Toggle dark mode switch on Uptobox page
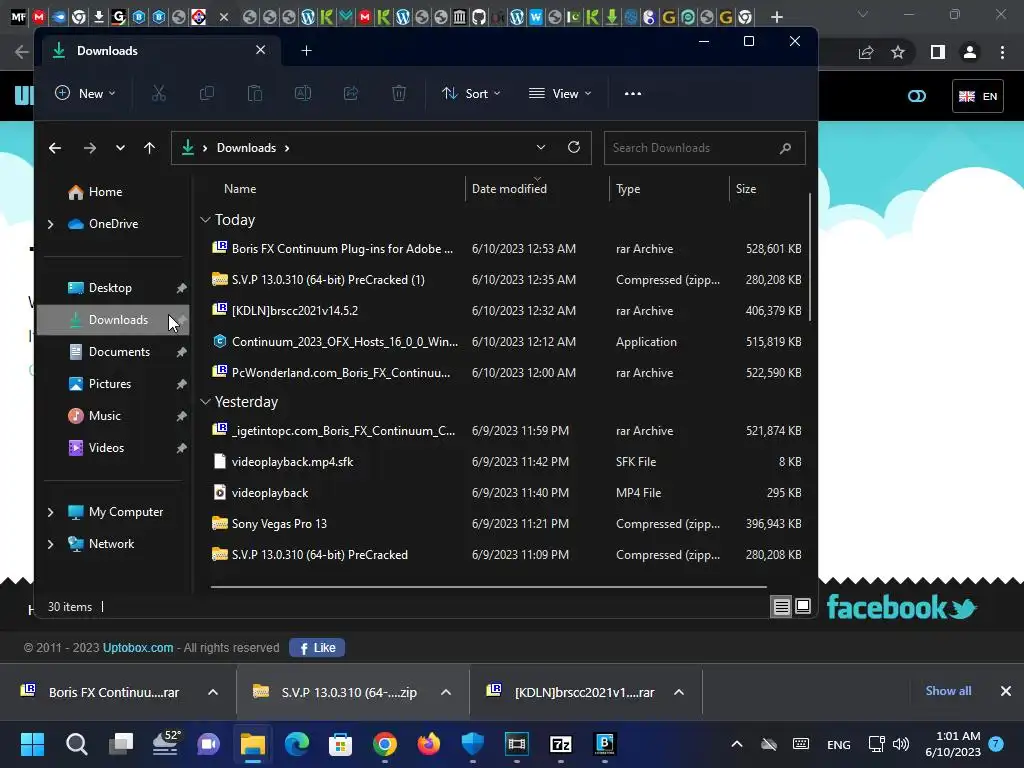1024x768 pixels. point(917,96)
